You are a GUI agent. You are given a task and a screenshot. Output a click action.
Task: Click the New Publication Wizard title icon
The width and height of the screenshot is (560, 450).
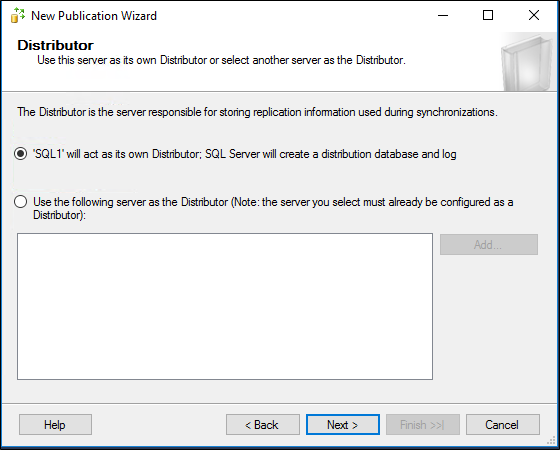[x=18, y=15]
